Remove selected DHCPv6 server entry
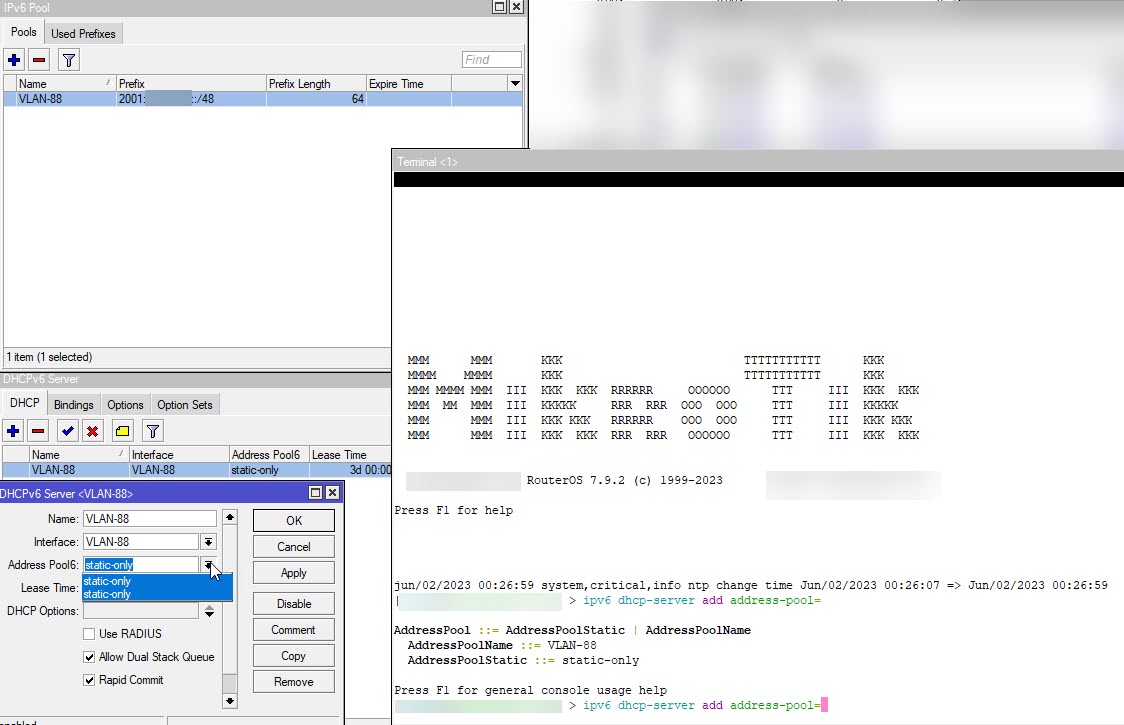This screenshot has height=725, width=1124. pos(39,431)
